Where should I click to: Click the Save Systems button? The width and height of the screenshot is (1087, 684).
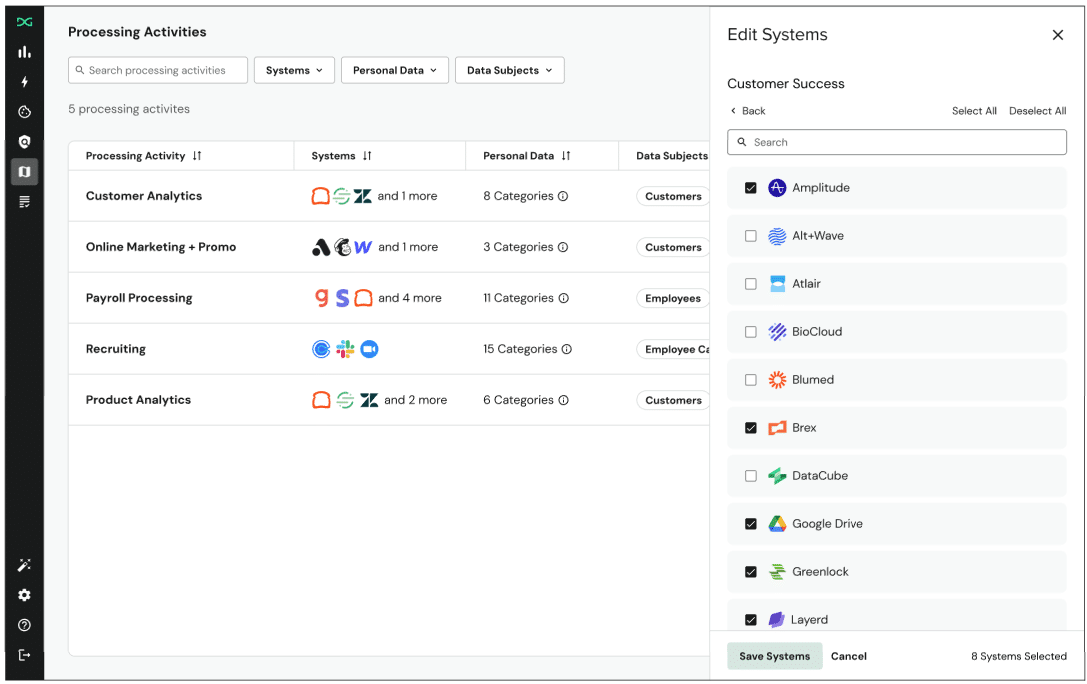click(774, 656)
